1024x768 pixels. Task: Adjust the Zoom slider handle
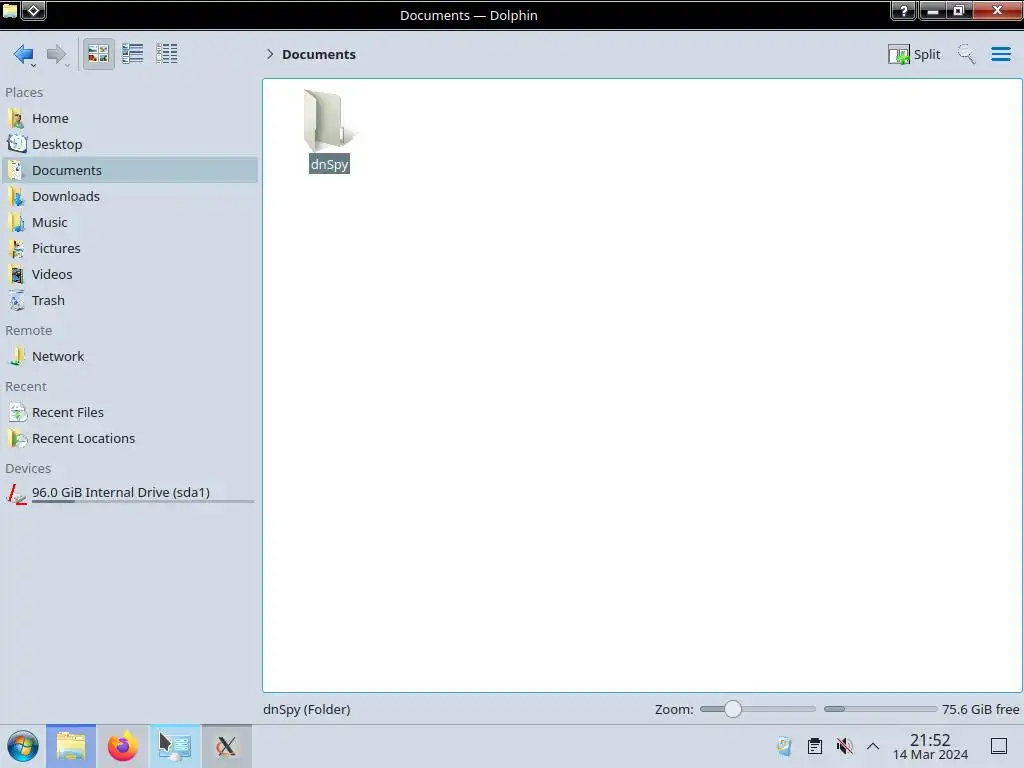point(733,709)
